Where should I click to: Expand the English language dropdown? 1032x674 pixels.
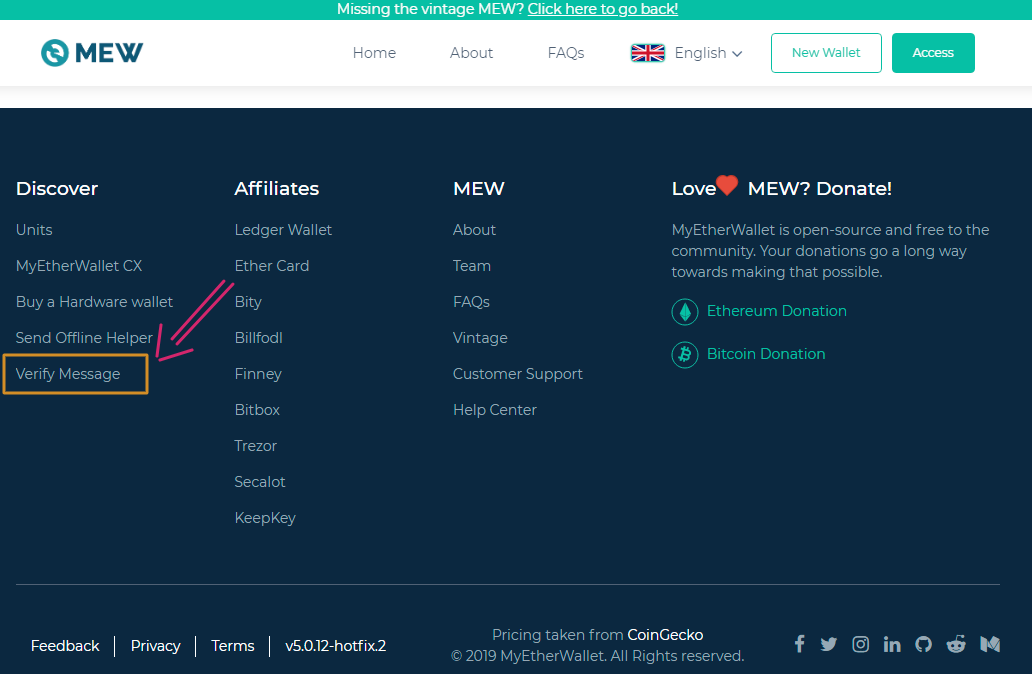coord(708,53)
